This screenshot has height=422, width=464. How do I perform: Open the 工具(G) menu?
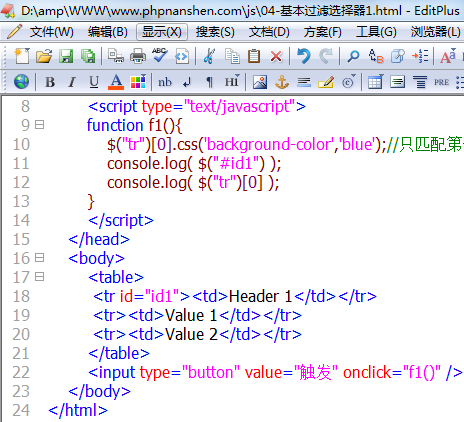pos(376,32)
